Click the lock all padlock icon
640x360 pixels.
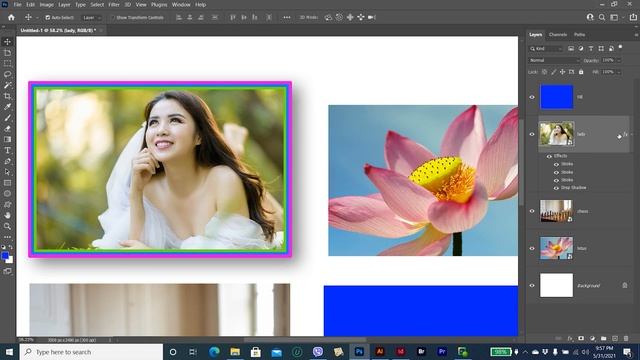click(x=581, y=72)
